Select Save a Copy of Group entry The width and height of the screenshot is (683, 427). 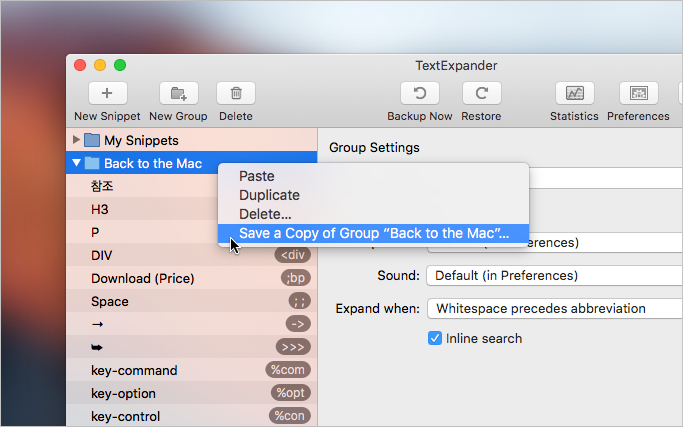(373, 234)
